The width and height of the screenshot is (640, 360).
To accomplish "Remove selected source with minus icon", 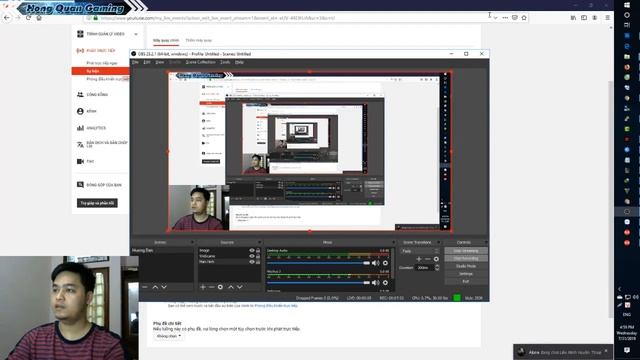I will click(x=211, y=287).
